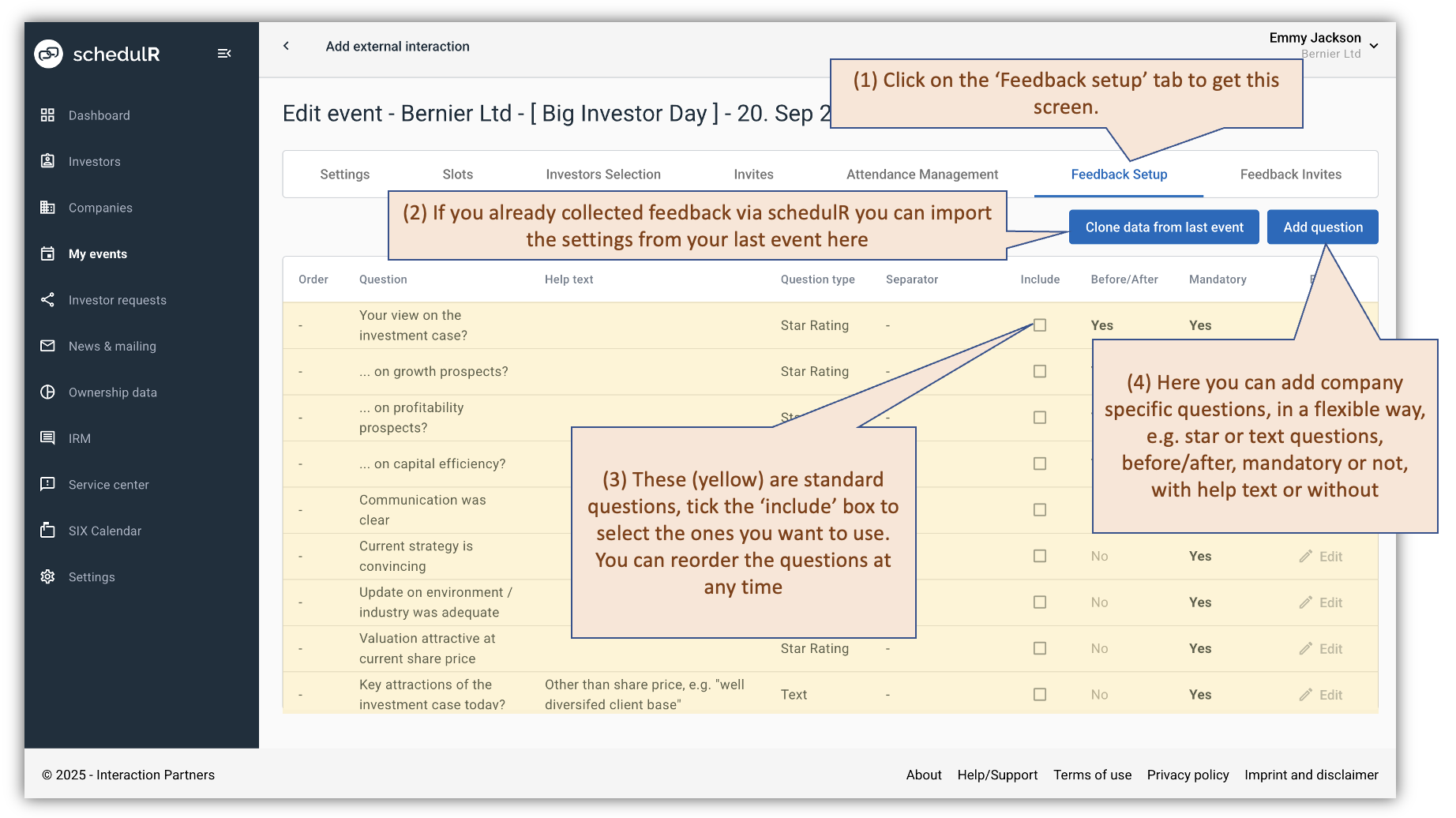Screen dimensions: 1456x818
Task: Open Settings via the gear icon
Action: [47, 576]
